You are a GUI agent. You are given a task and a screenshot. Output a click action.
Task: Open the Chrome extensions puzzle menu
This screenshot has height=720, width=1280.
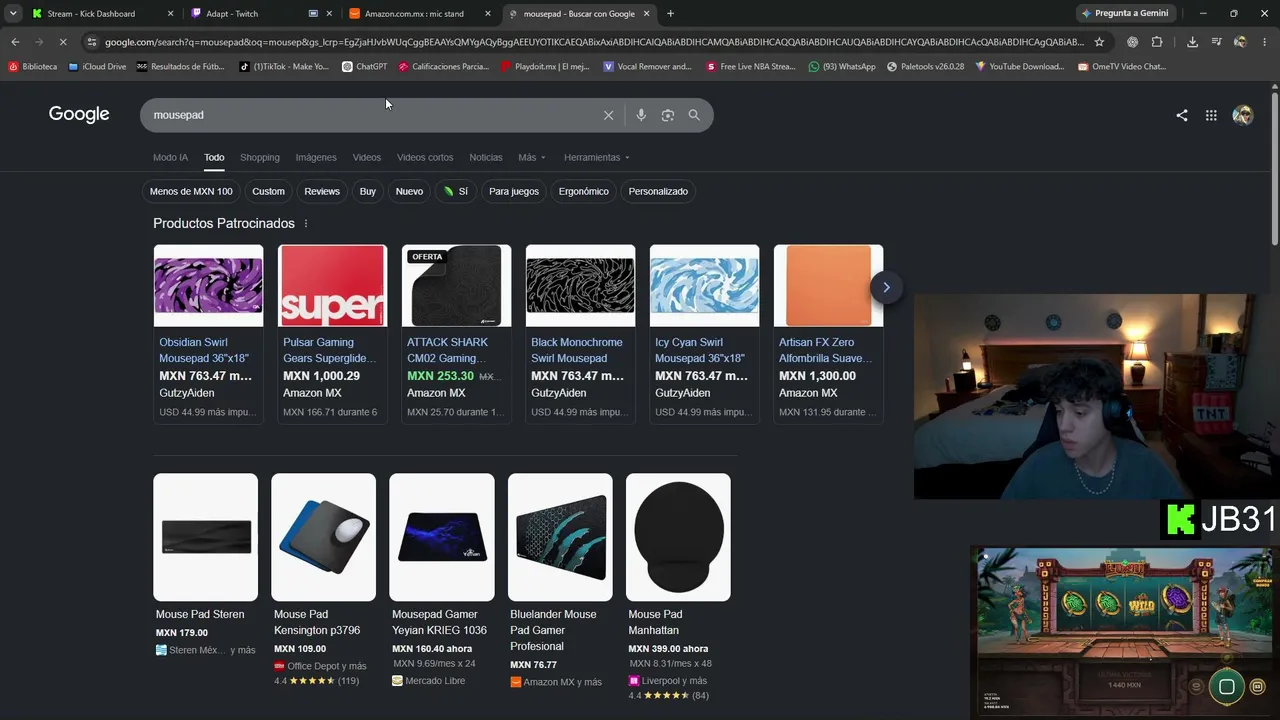tap(1157, 42)
